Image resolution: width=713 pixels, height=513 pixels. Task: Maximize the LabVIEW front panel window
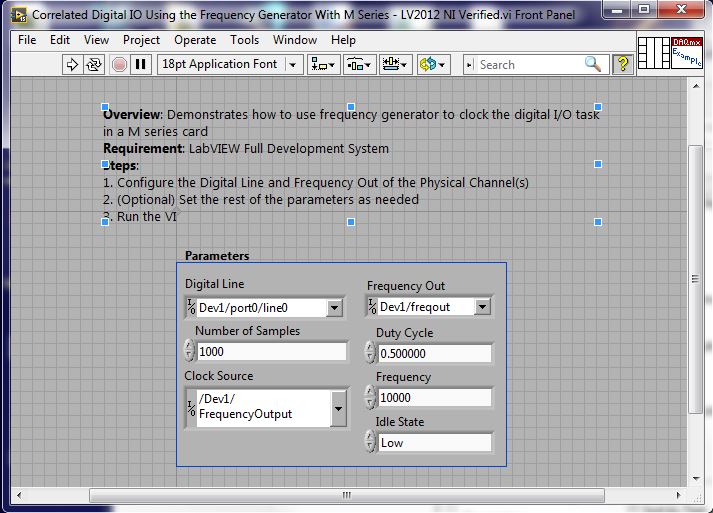pyautogui.click(x=643, y=10)
